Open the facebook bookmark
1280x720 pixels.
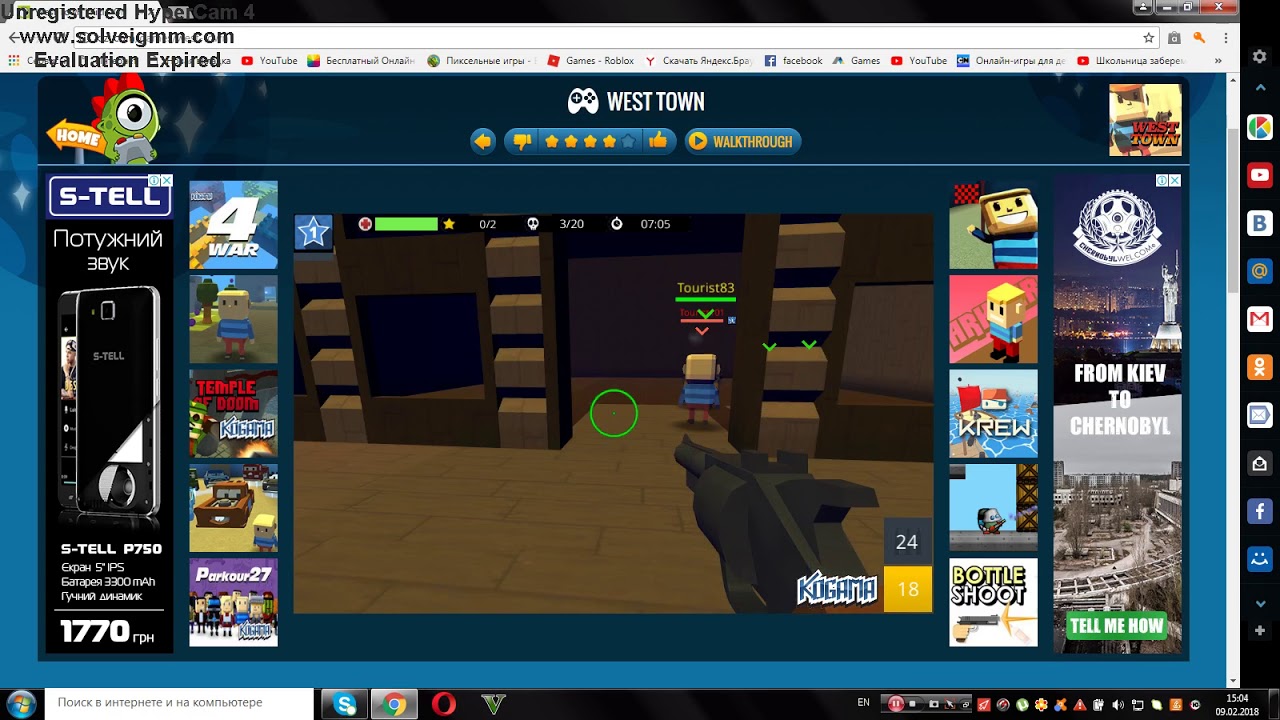[x=794, y=61]
